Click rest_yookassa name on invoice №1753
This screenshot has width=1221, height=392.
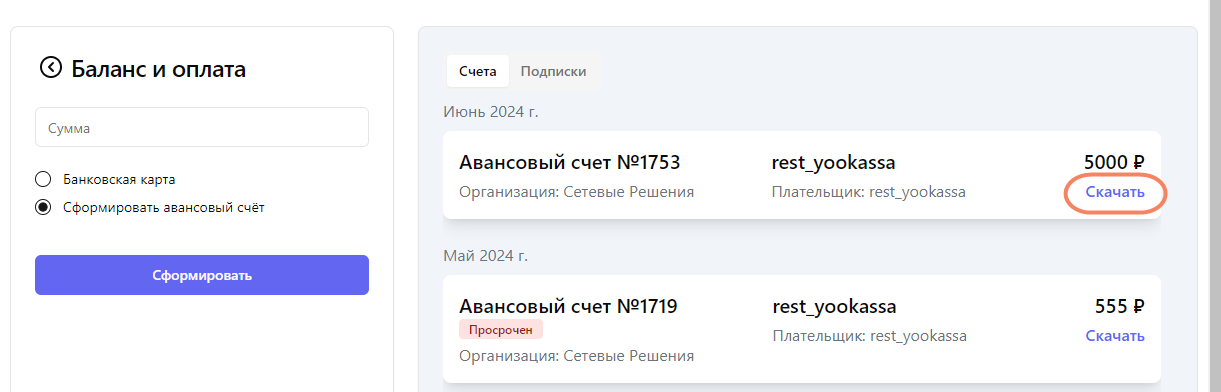tap(834, 162)
